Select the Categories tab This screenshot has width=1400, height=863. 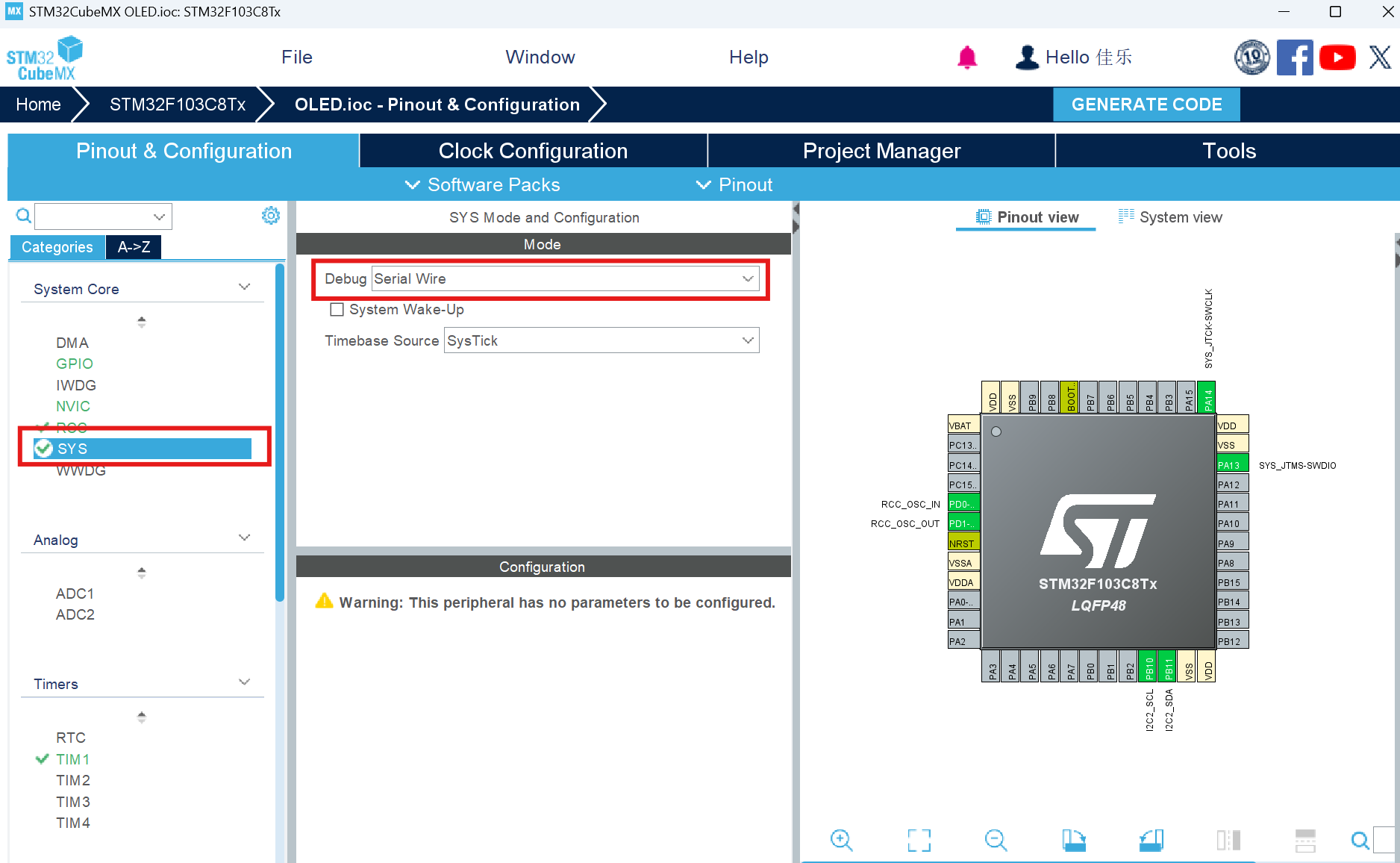57,247
